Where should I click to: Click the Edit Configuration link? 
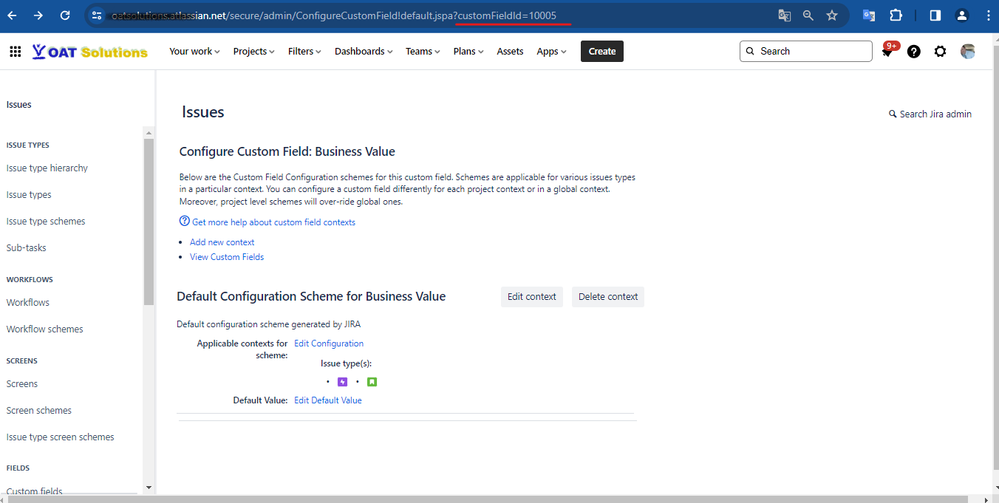tap(329, 344)
